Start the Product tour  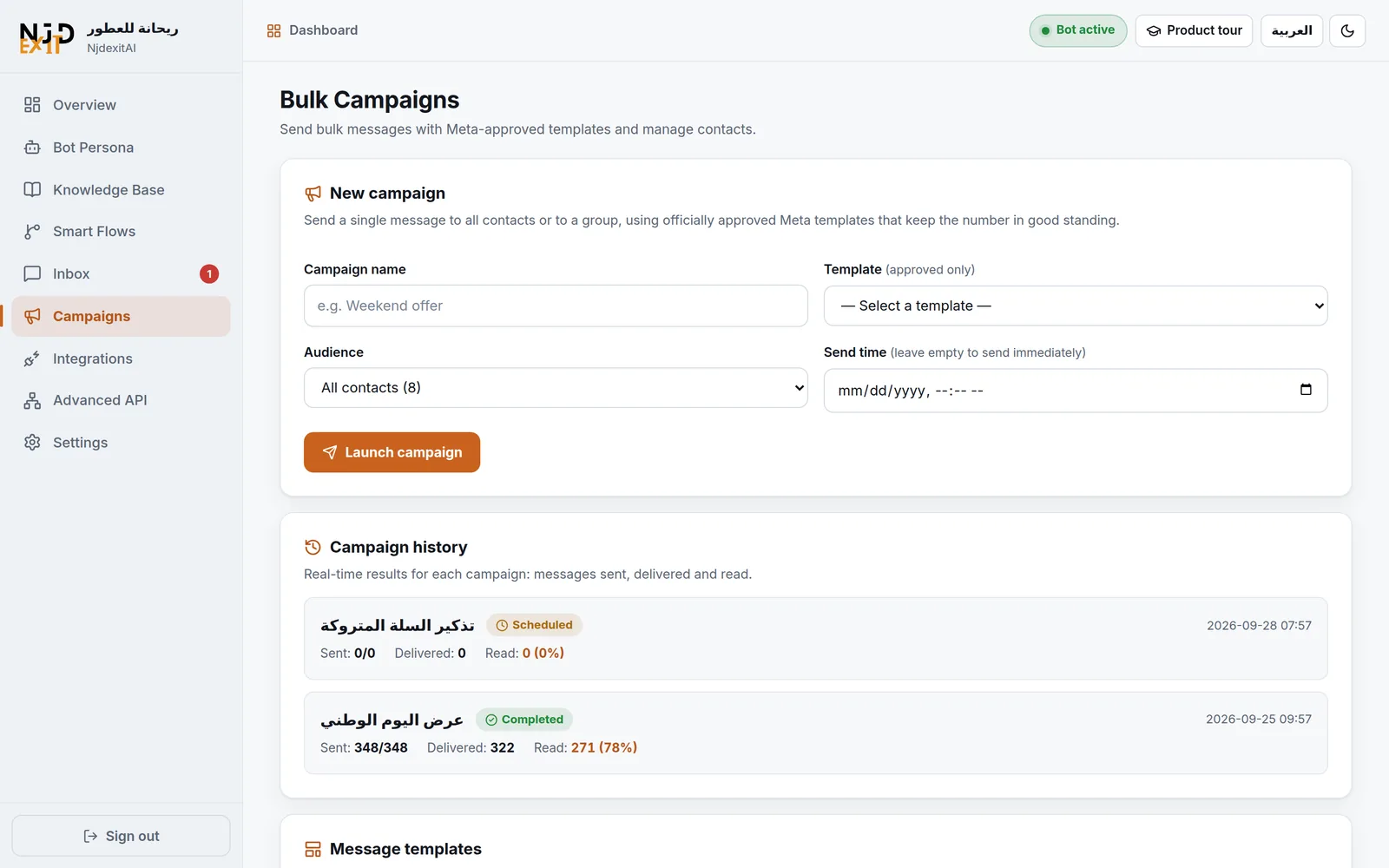point(1194,30)
